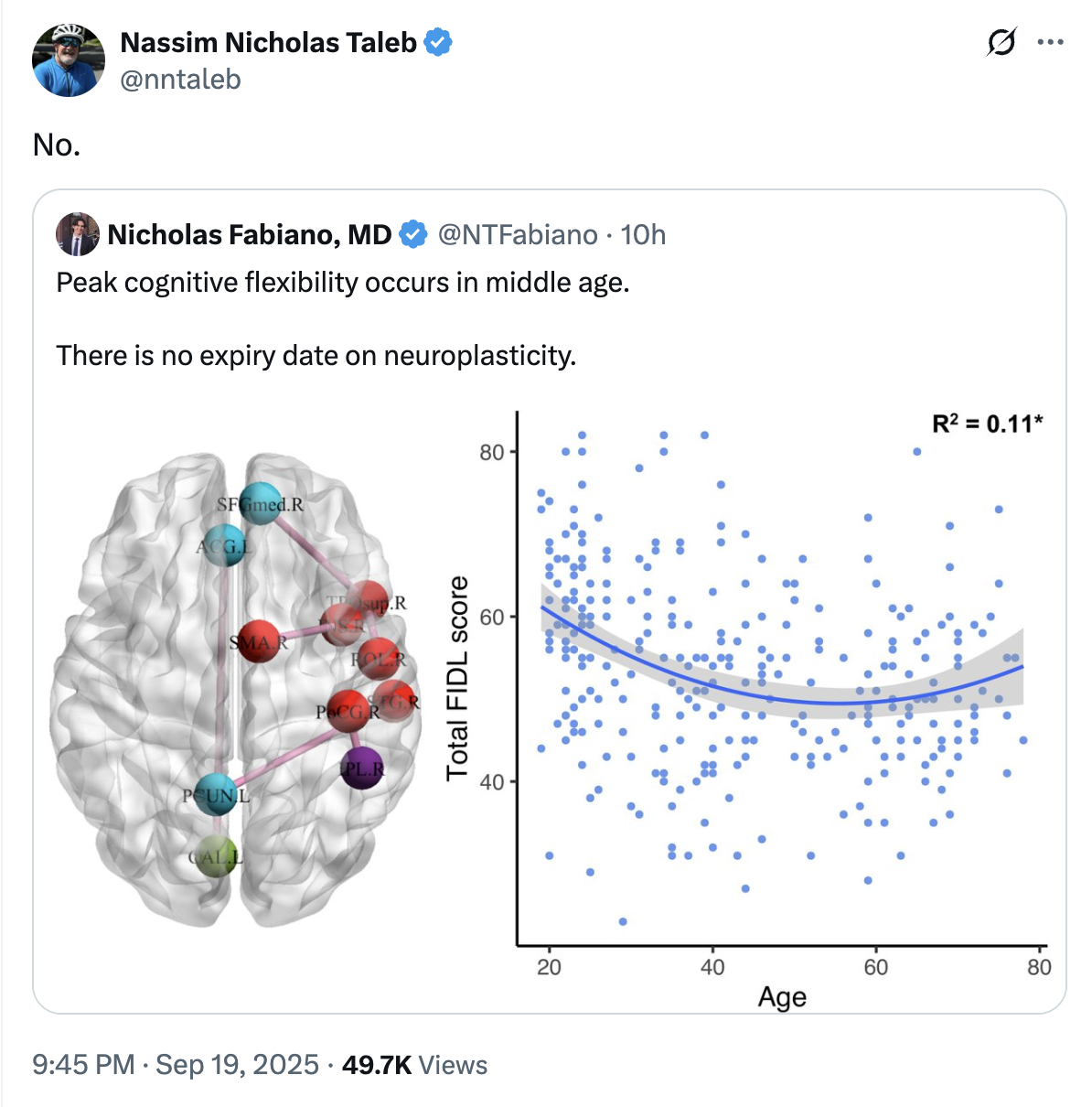Click the 9:45 PM Sep 19, 2025 timestamp
Image resolution: width=1092 pixels, height=1107 pixels.
tap(175, 1065)
